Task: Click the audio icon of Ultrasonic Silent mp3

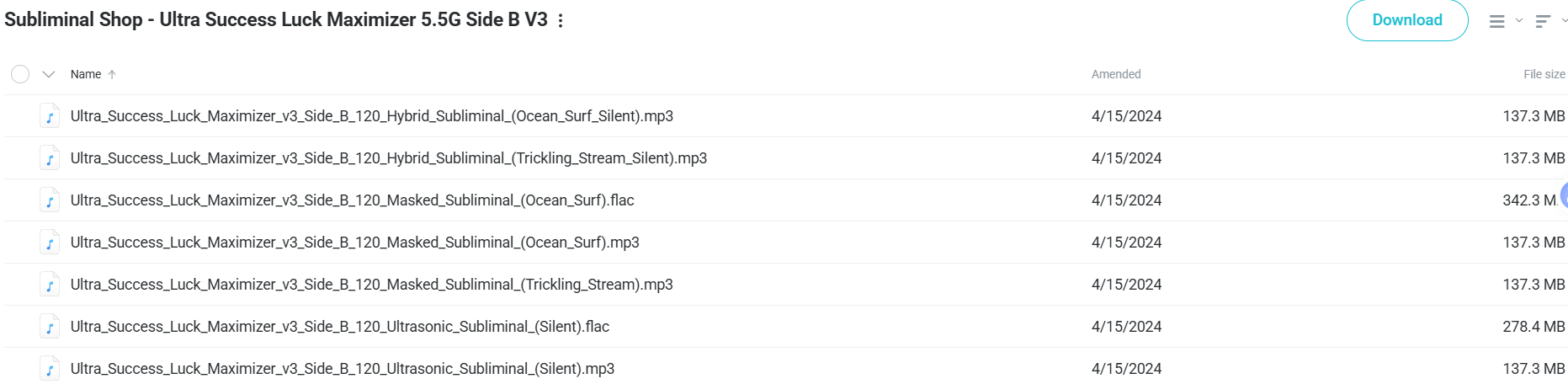Action: pyautogui.click(x=50, y=369)
